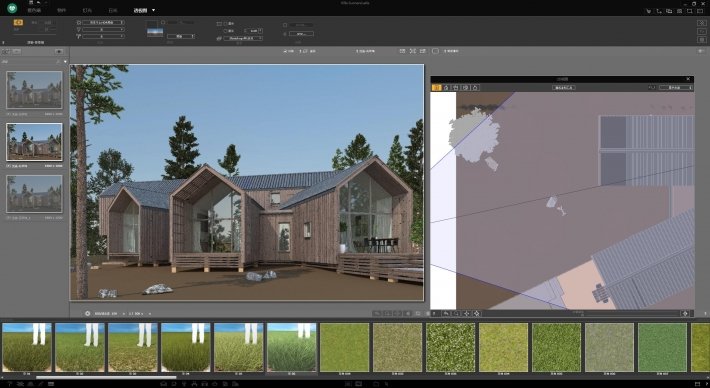710x388 pixels.
Task: Open the bottom of three stacked toolbar dropdowns
Action: (x=103, y=36)
